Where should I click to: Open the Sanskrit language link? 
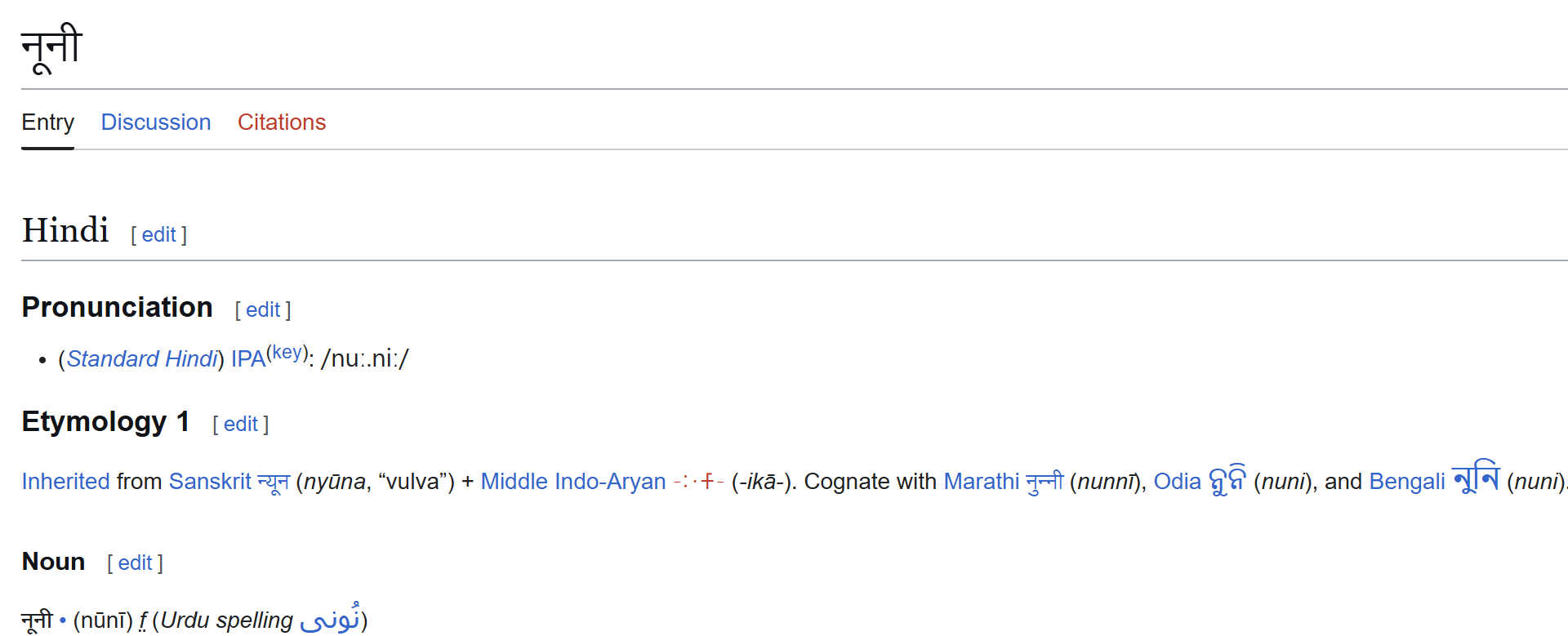[x=210, y=482]
